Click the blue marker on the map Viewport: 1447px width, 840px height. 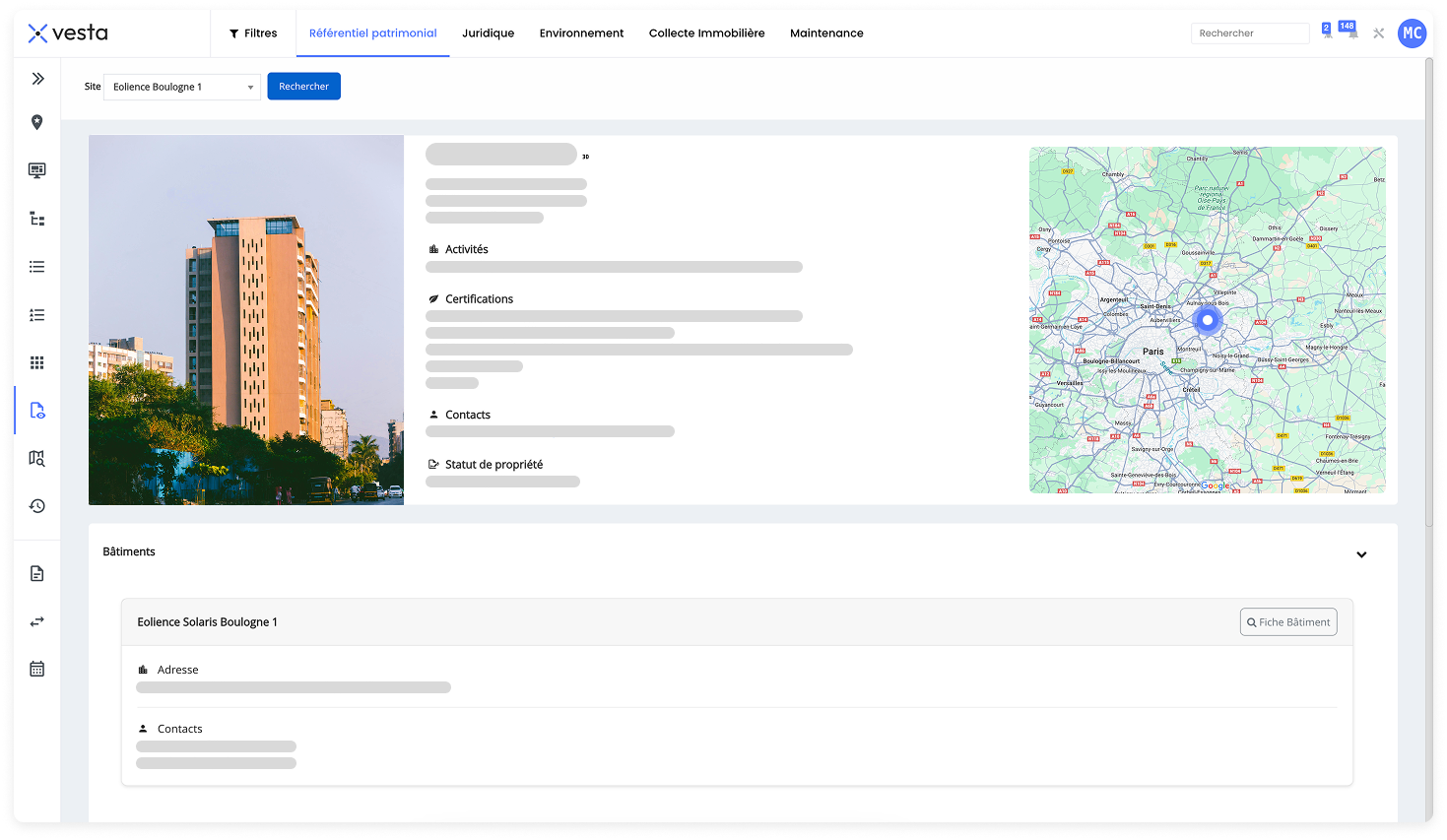click(1207, 320)
